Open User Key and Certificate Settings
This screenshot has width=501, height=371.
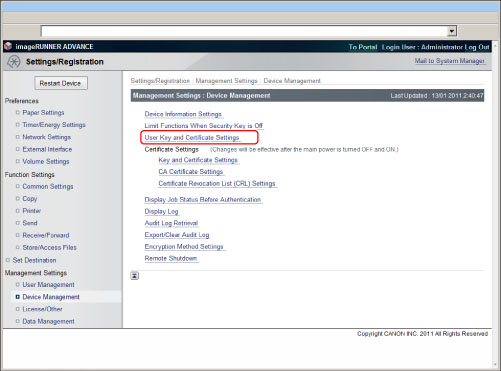point(192,137)
